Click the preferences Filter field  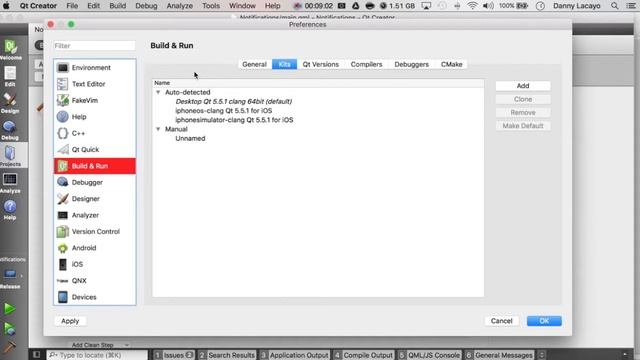click(94, 46)
